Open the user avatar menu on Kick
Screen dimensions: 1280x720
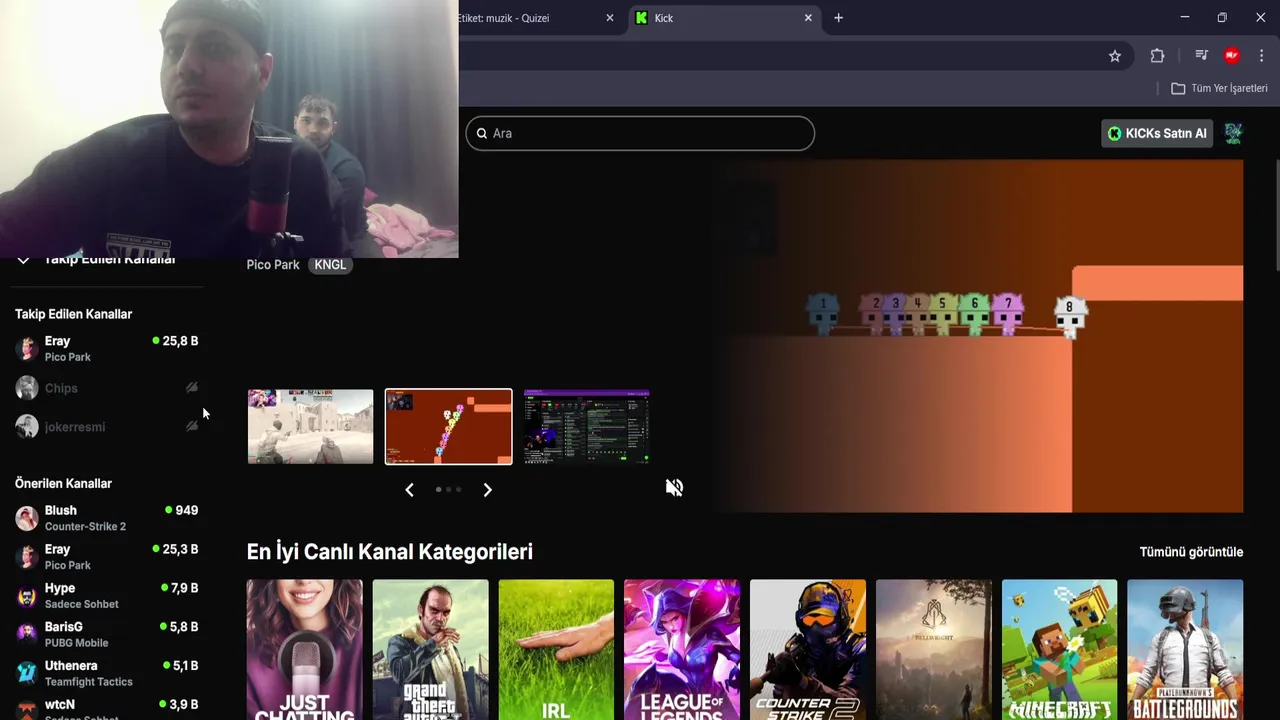tap(1233, 133)
